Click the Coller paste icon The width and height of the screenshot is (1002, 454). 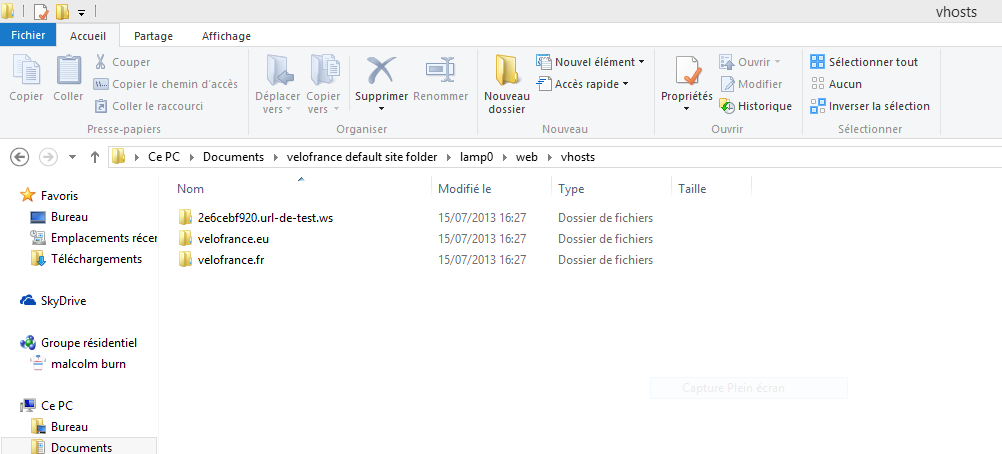[x=68, y=70]
